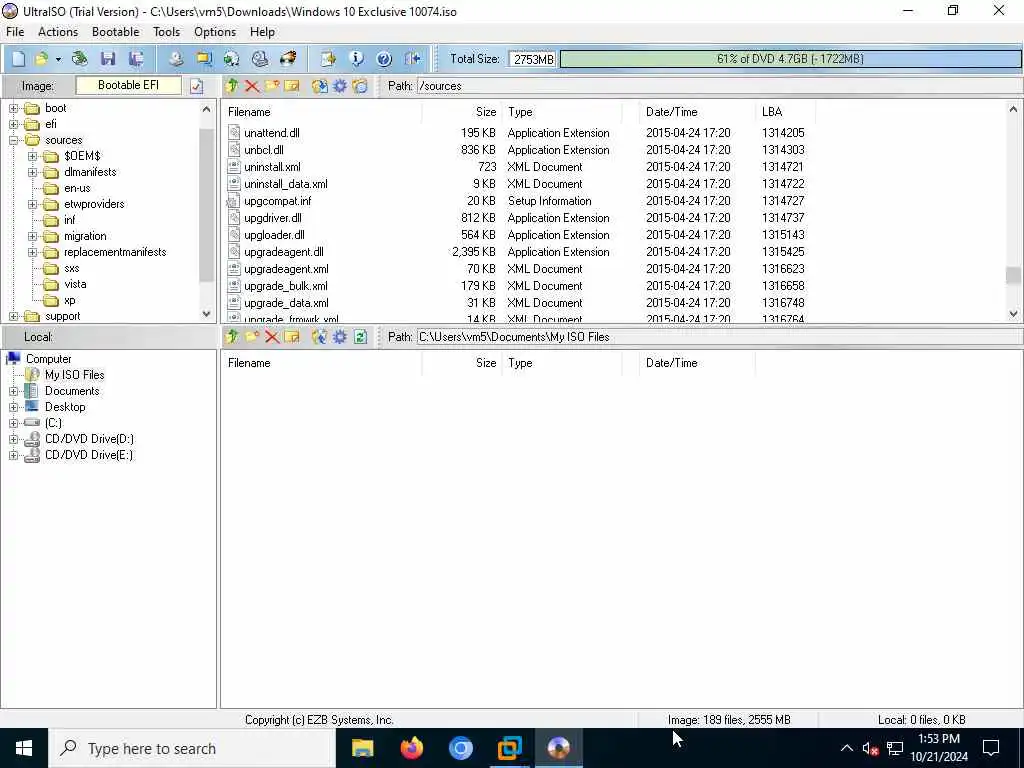
Task: Open the Tools menu
Action: click(167, 31)
